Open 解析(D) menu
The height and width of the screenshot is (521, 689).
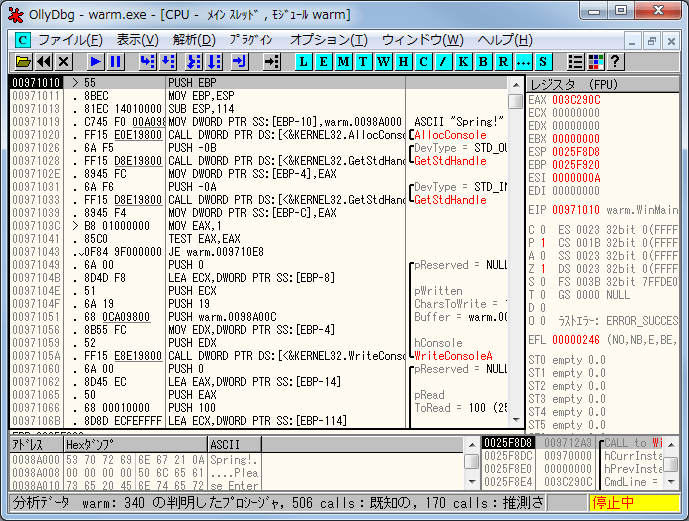(194, 40)
